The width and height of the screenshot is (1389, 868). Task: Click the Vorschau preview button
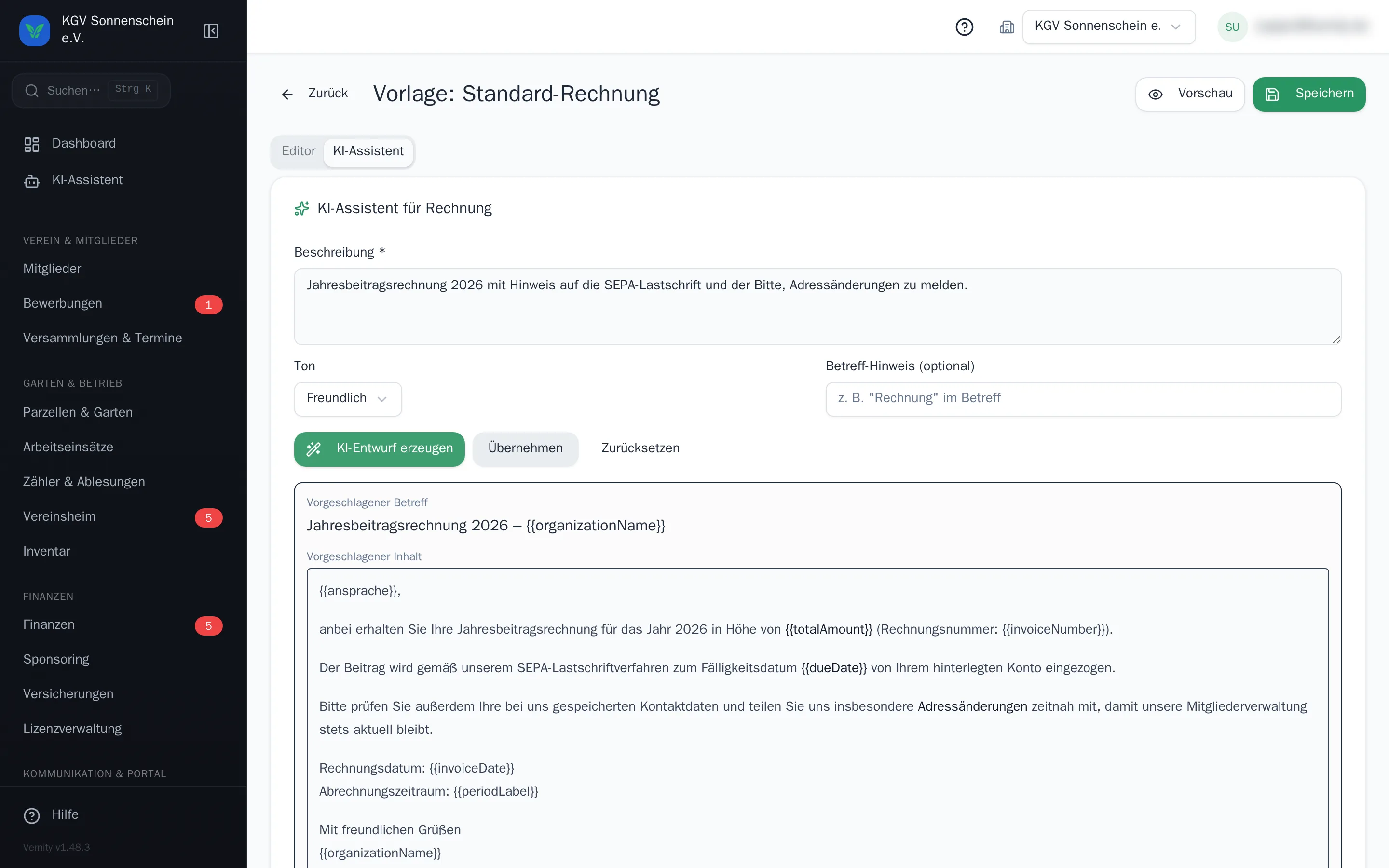[1190, 94]
